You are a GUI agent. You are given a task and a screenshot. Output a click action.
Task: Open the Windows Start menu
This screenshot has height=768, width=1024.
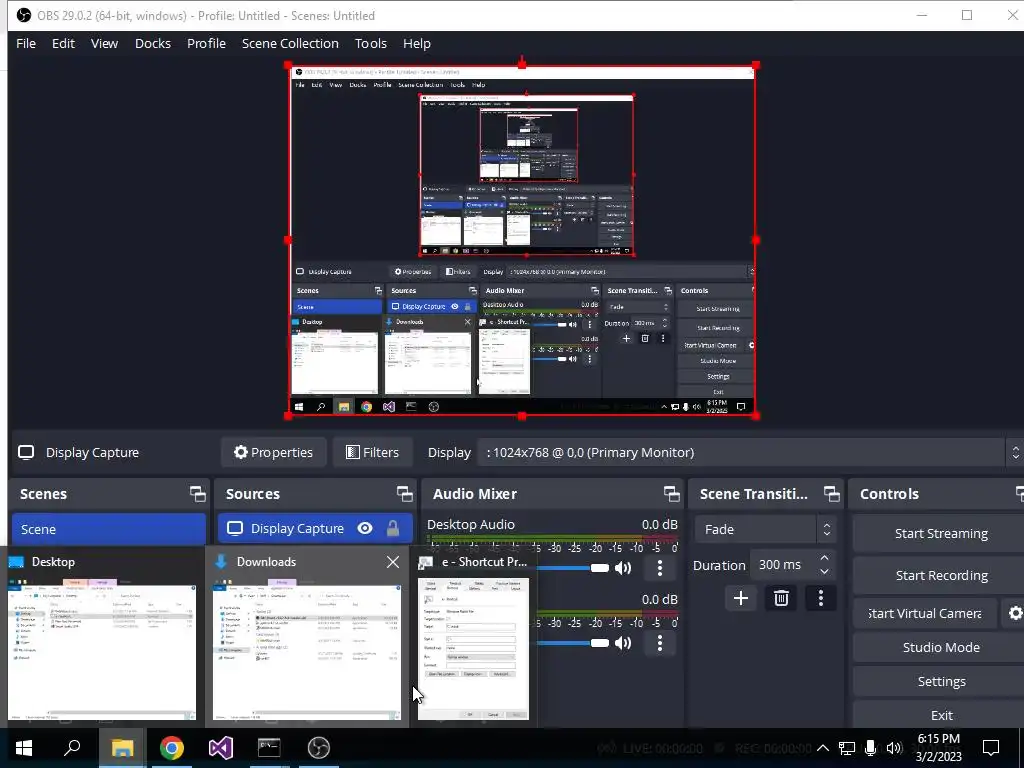[24, 748]
